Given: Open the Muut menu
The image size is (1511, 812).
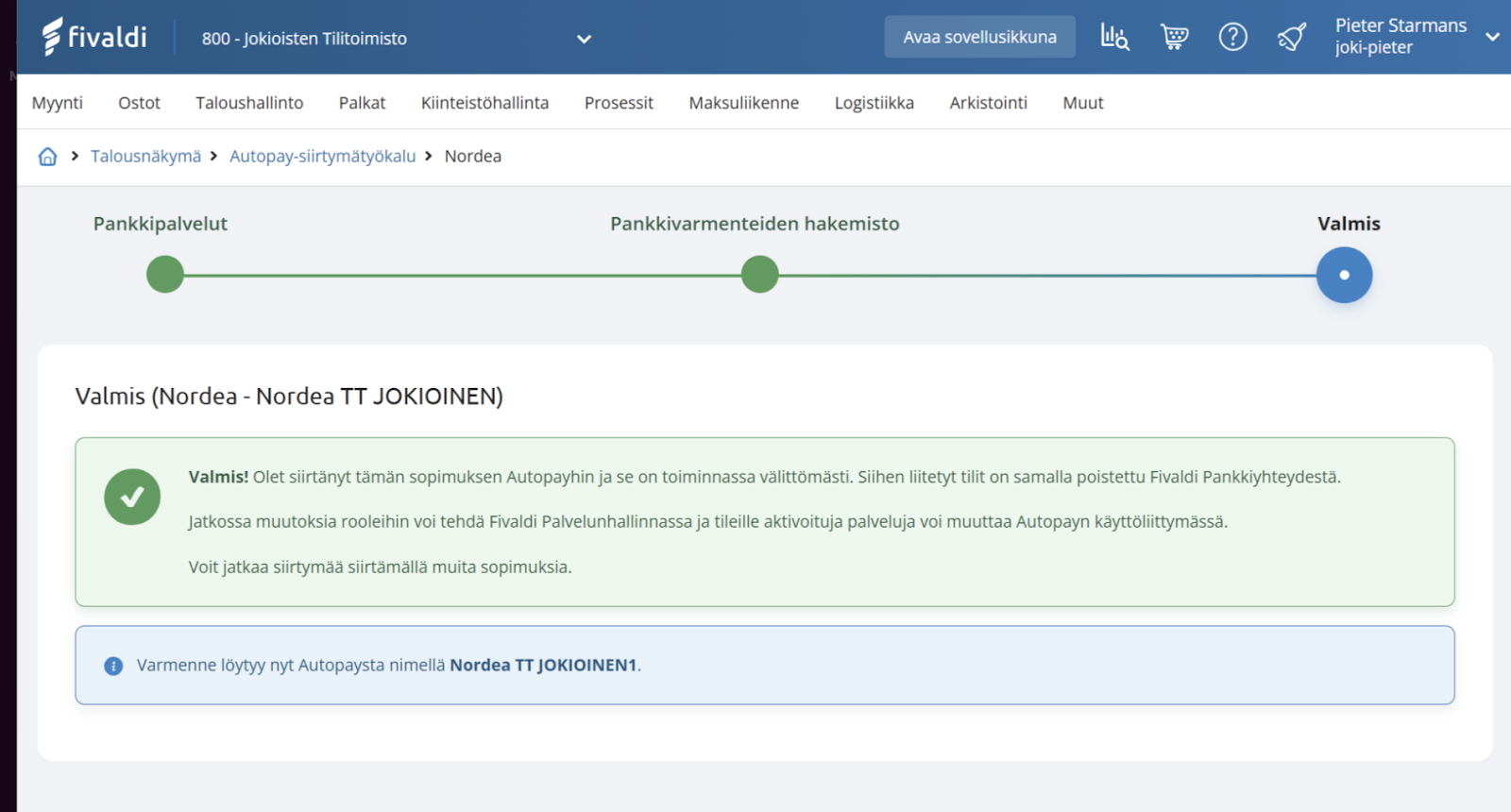Looking at the screenshot, I should click(1083, 103).
